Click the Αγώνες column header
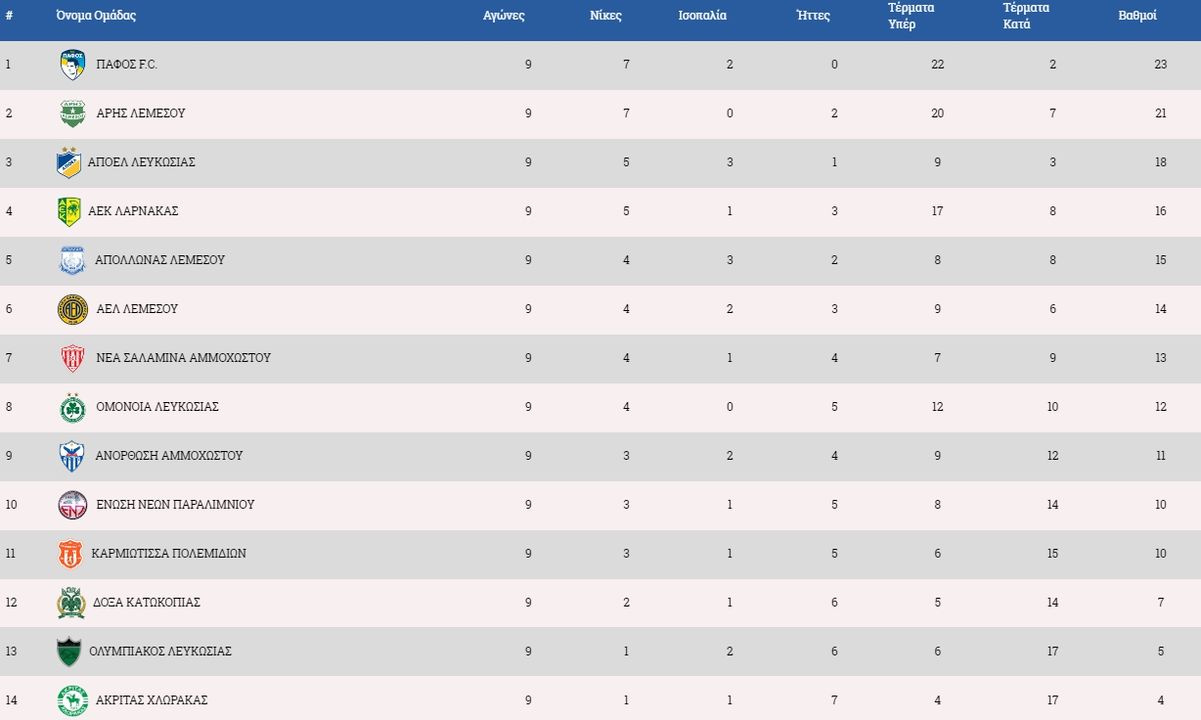 click(504, 16)
